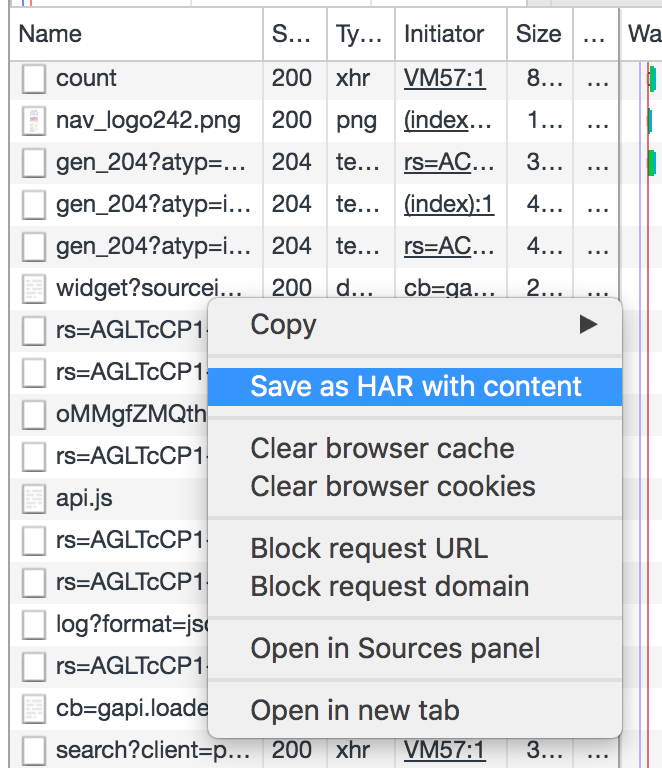The image size is (662, 768).
Task: Choose Block request domain
Action: [389, 587]
